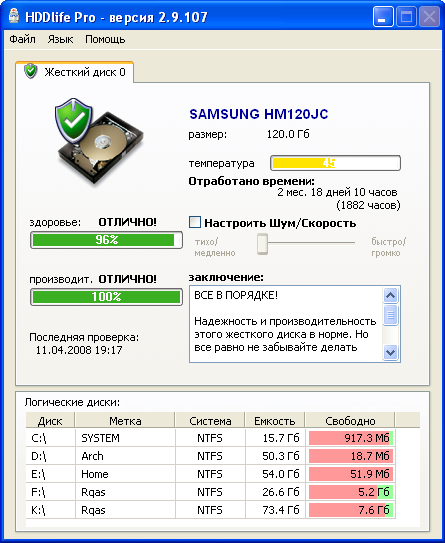Select the C:\ drive row
Image resolution: width=445 pixels, height=543 pixels.
(211, 438)
